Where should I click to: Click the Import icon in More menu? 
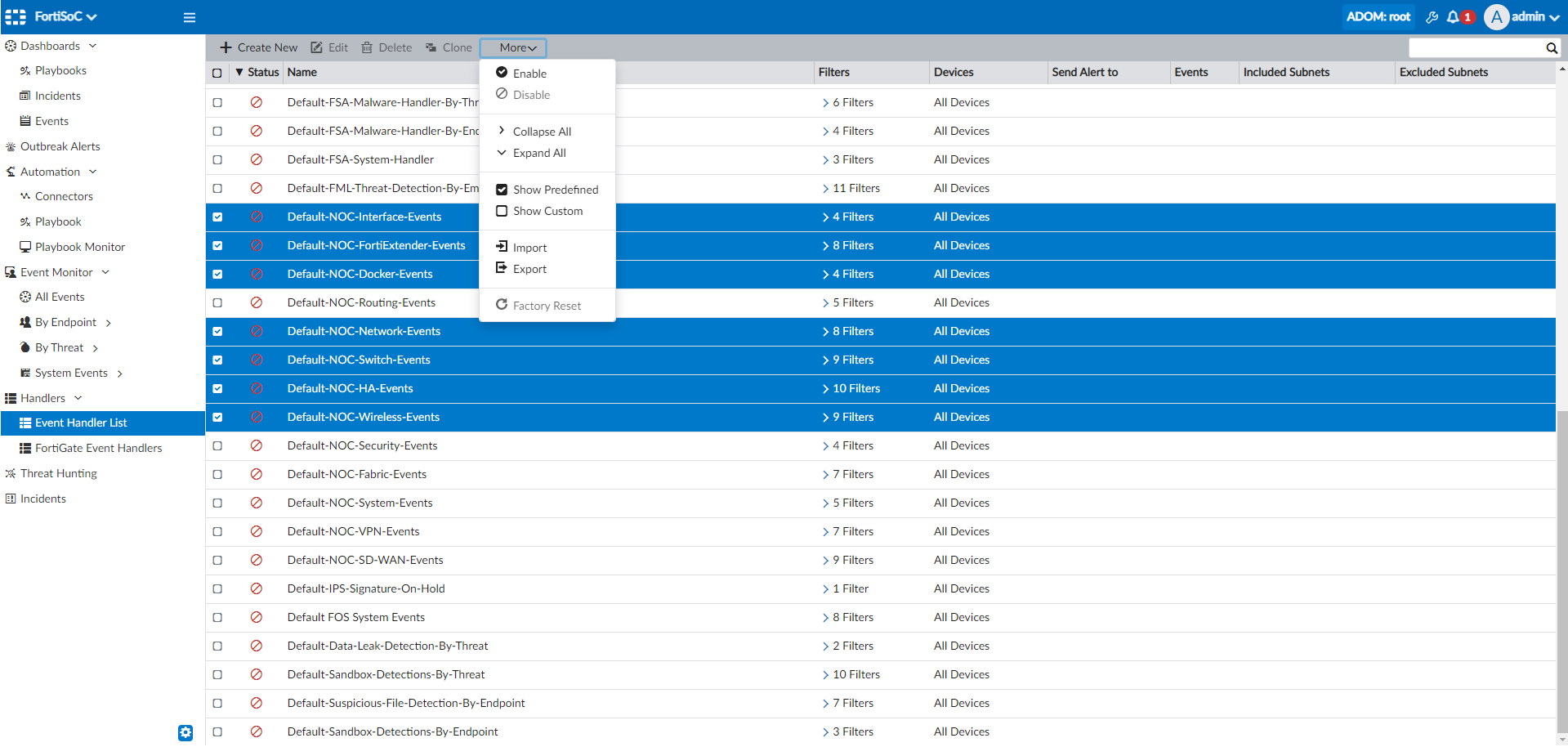502,246
